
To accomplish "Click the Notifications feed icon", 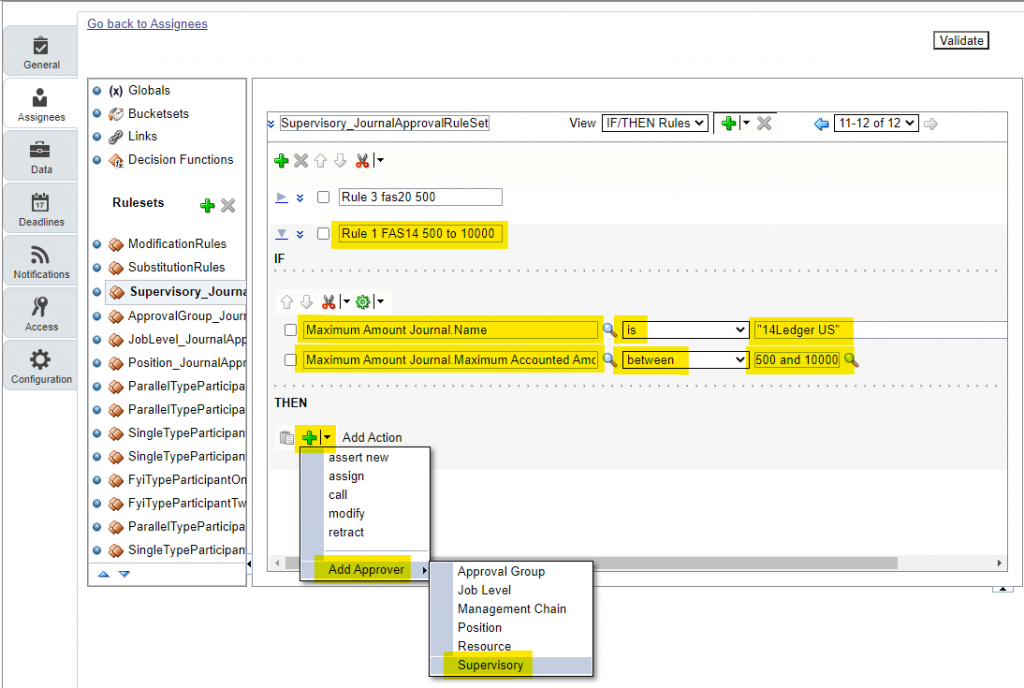I will point(41,254).
